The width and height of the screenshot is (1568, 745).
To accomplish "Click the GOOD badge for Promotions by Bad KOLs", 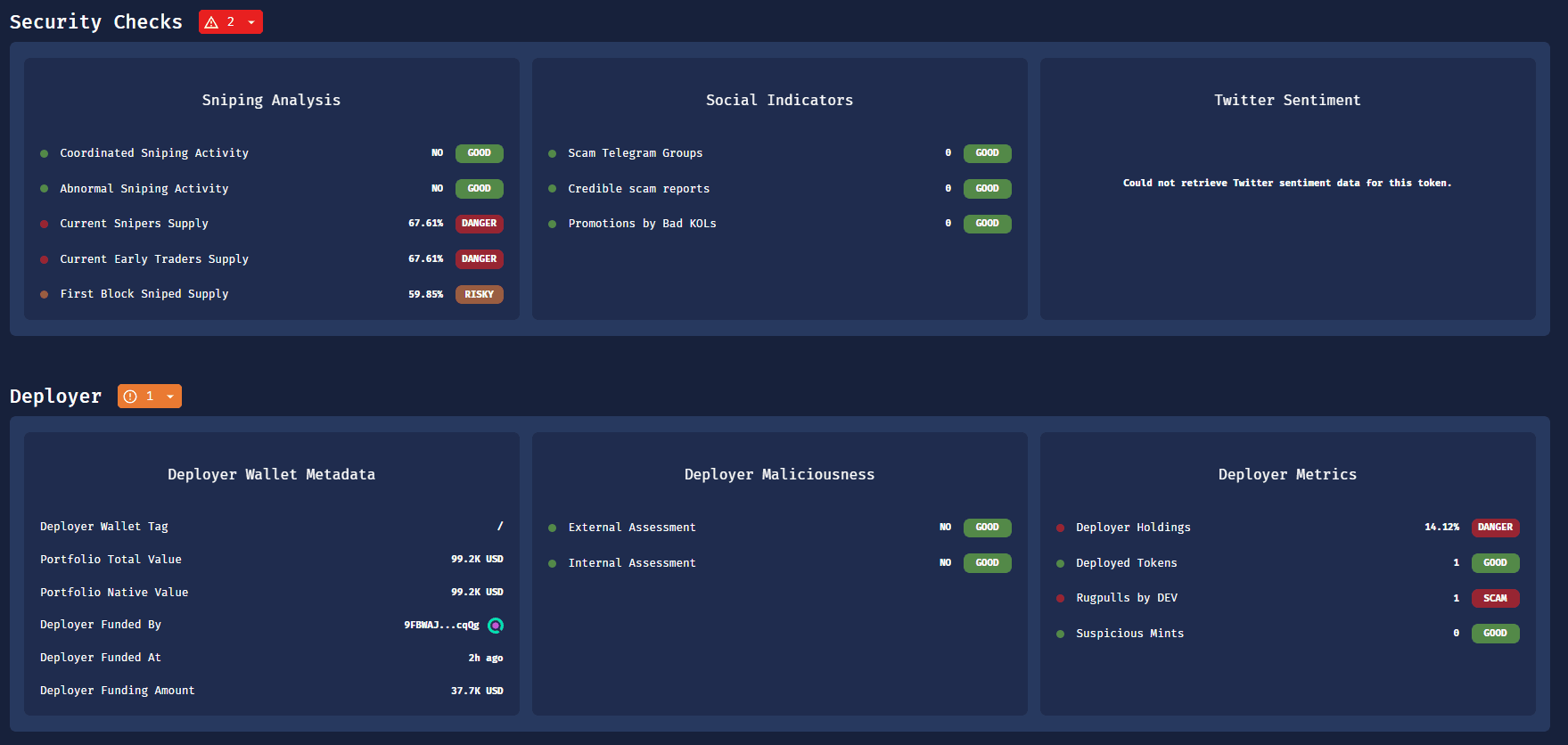I will pyautogui.click(x=987, y=224).
